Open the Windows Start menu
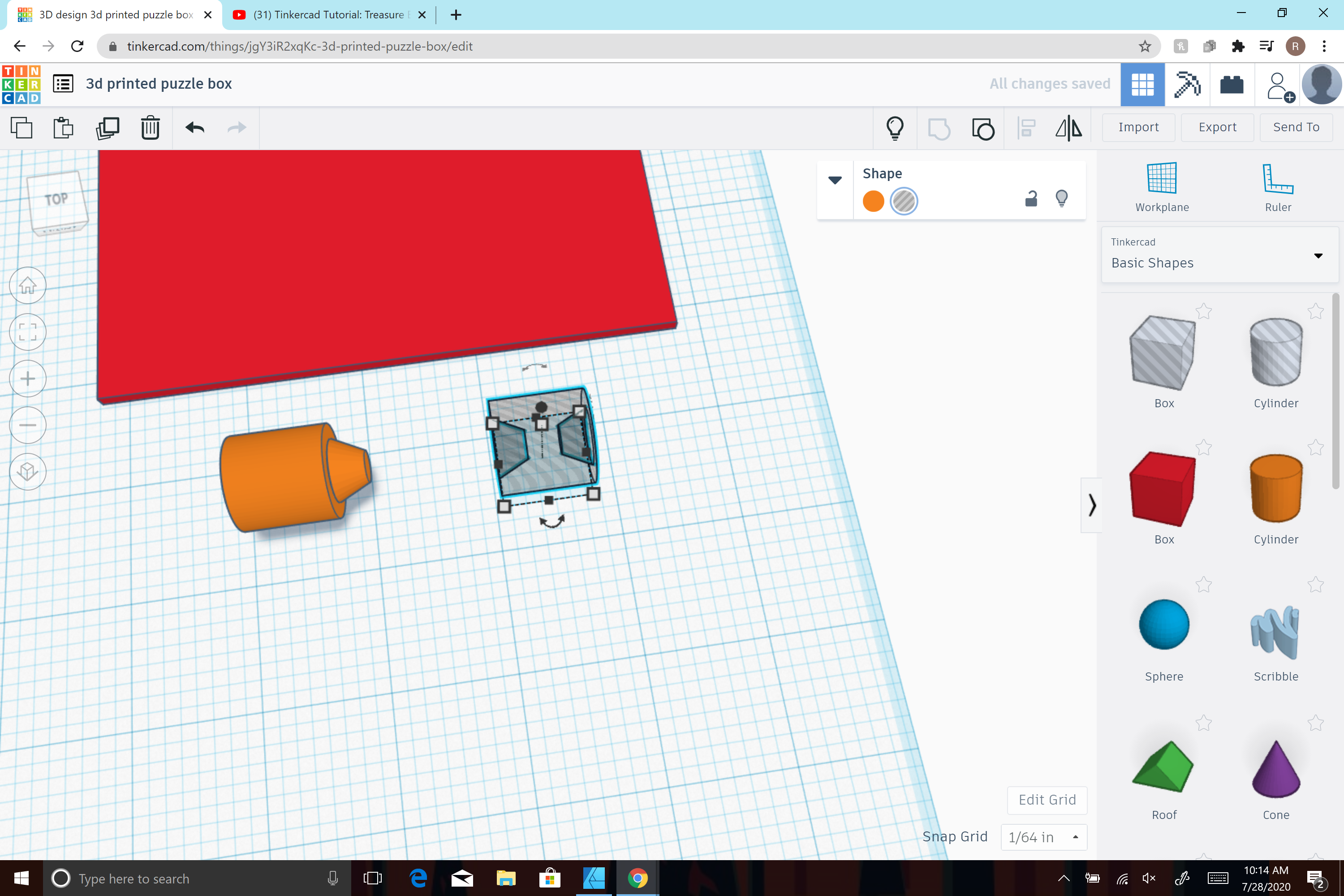The image size is (1344, 896). (21, 878)
